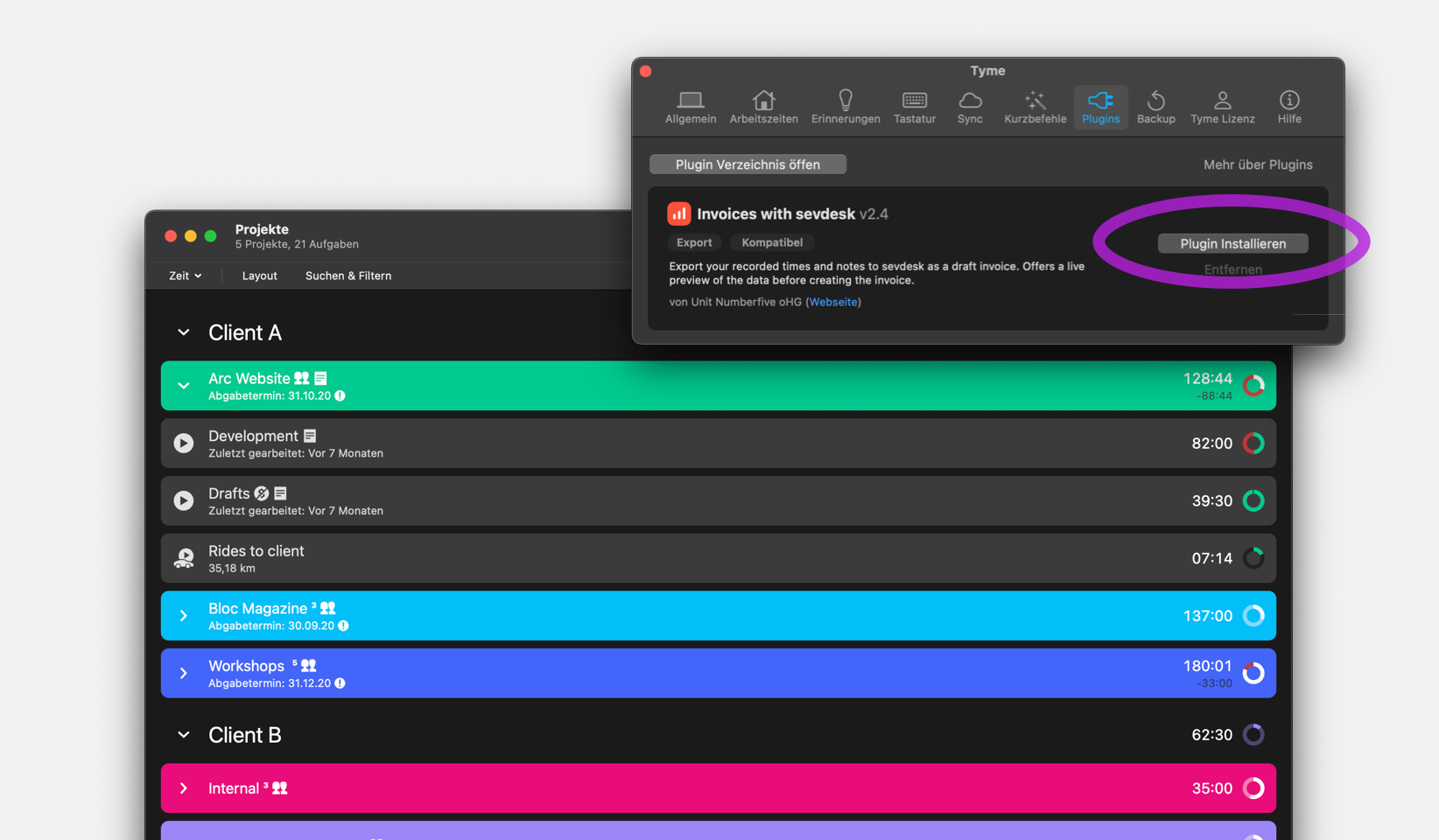Screen dimensions: 1439x840
Task: Click the Rides to client progress ring
Action: [1253, 558]
